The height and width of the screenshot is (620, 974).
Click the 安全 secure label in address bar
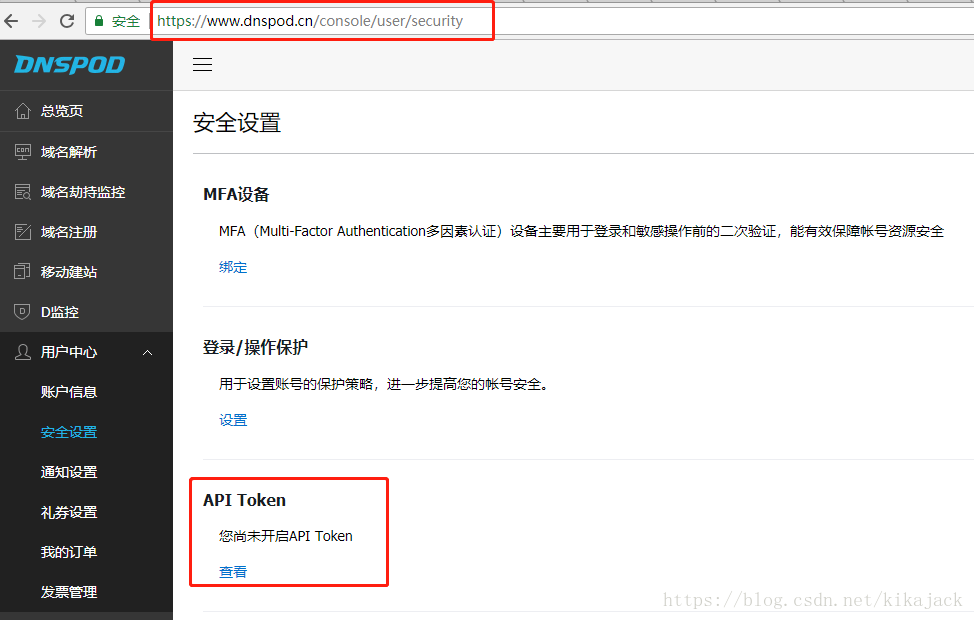point(125,21)
